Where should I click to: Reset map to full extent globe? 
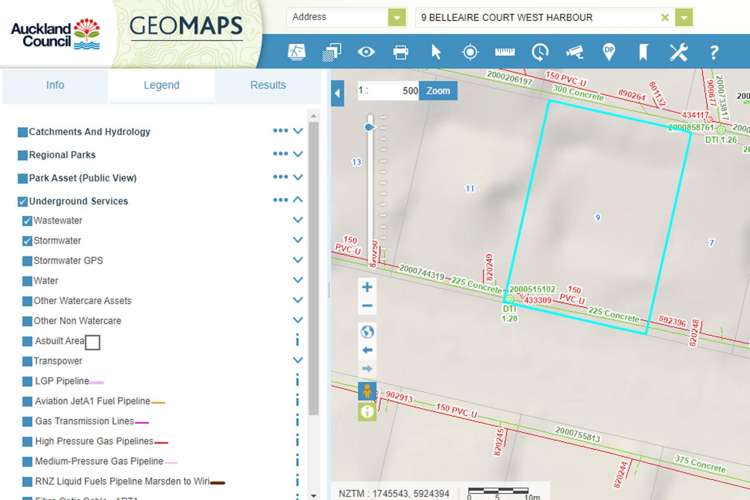click(x=367, y=331)
